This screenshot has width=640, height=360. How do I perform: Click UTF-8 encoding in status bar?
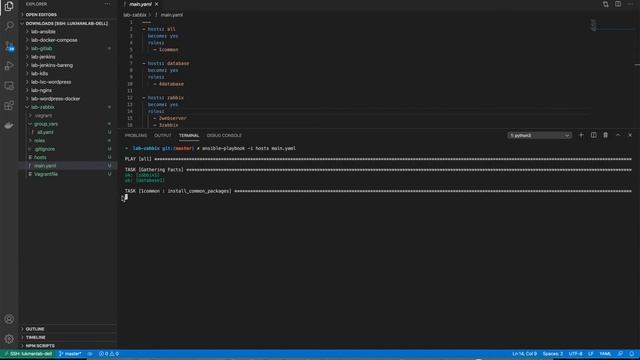pyautogui.click(x=576, y=354)
